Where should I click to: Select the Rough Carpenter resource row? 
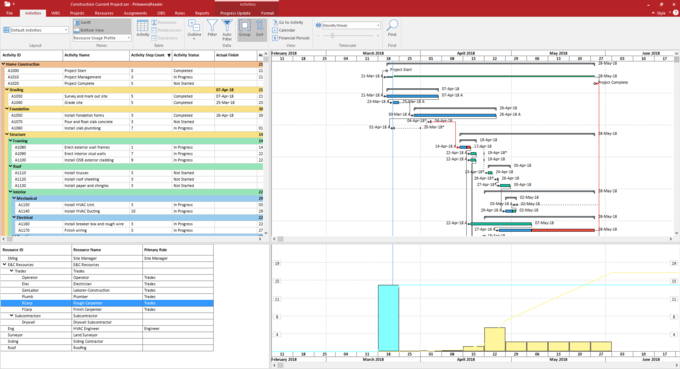tap(107, 303)
